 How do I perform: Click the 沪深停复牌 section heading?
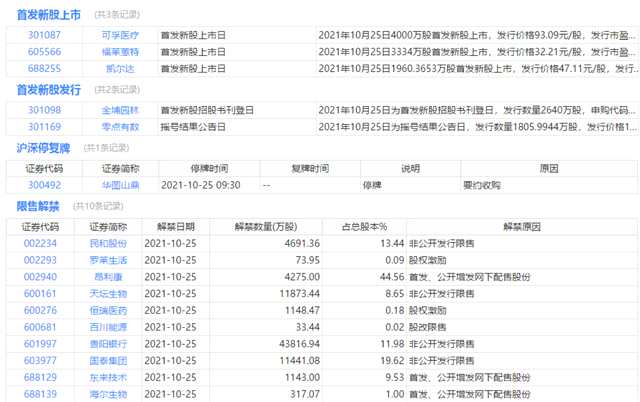point(43,148)
